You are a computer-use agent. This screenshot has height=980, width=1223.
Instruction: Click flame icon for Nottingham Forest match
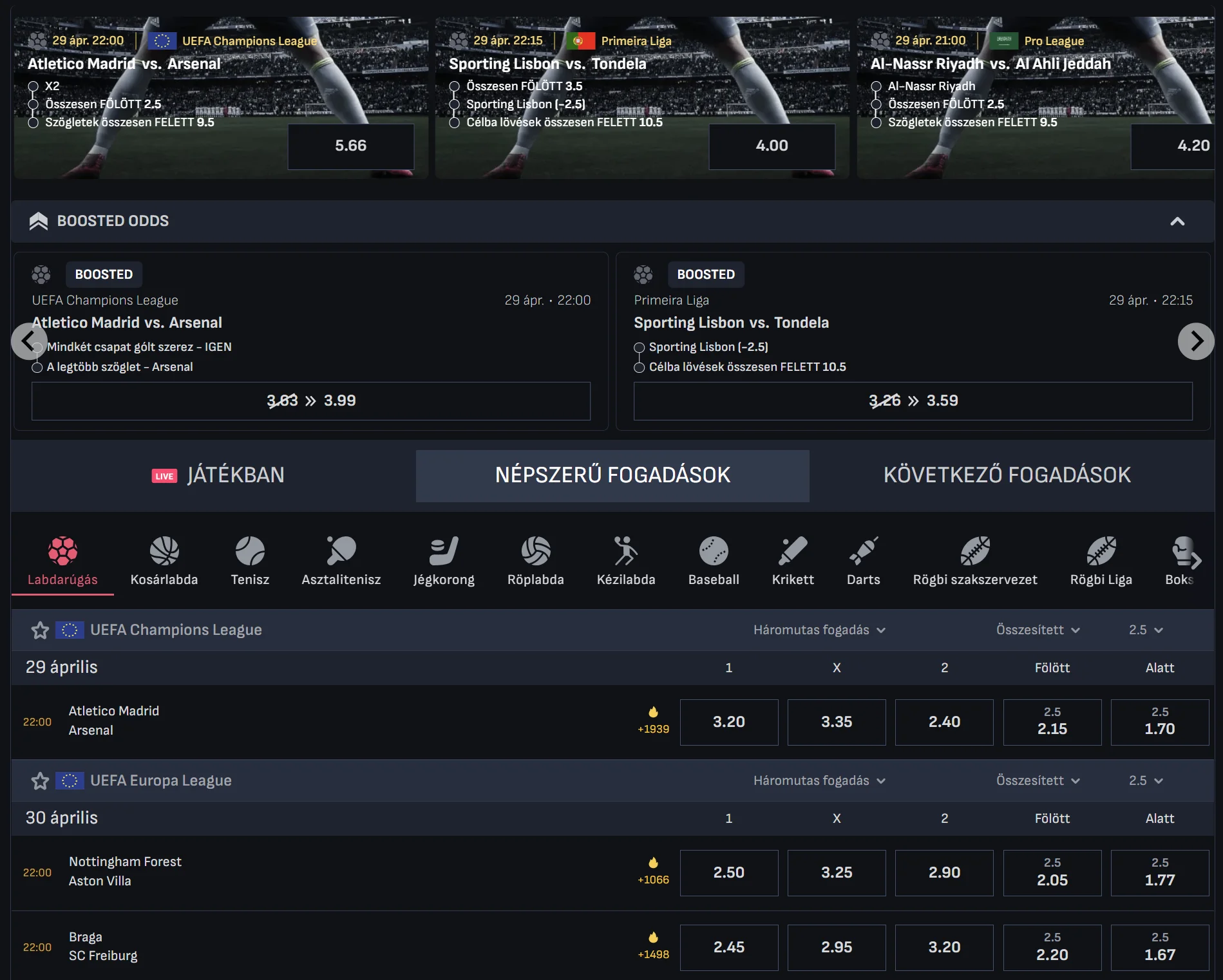click(x=653, y=862)
